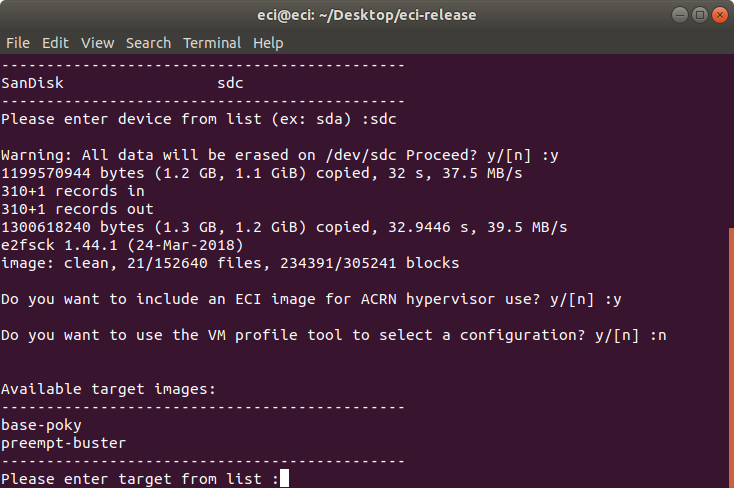Open the Edit menu

click(x=55, y=43)
